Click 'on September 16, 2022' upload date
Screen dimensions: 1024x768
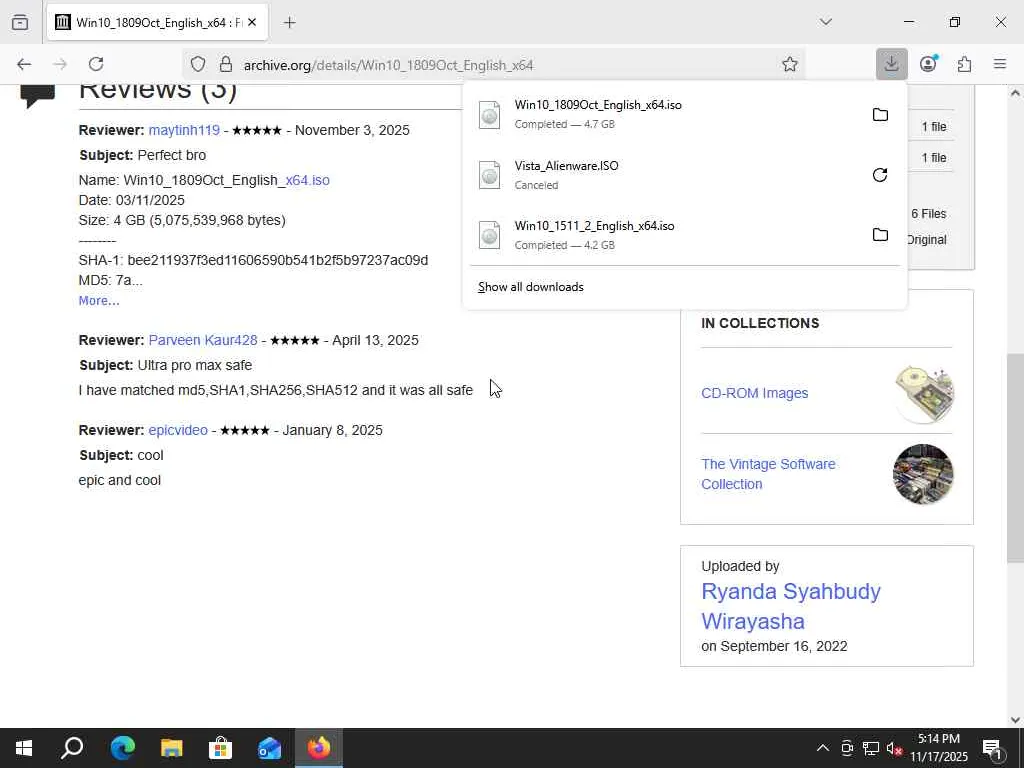click(x=774, y=646)
